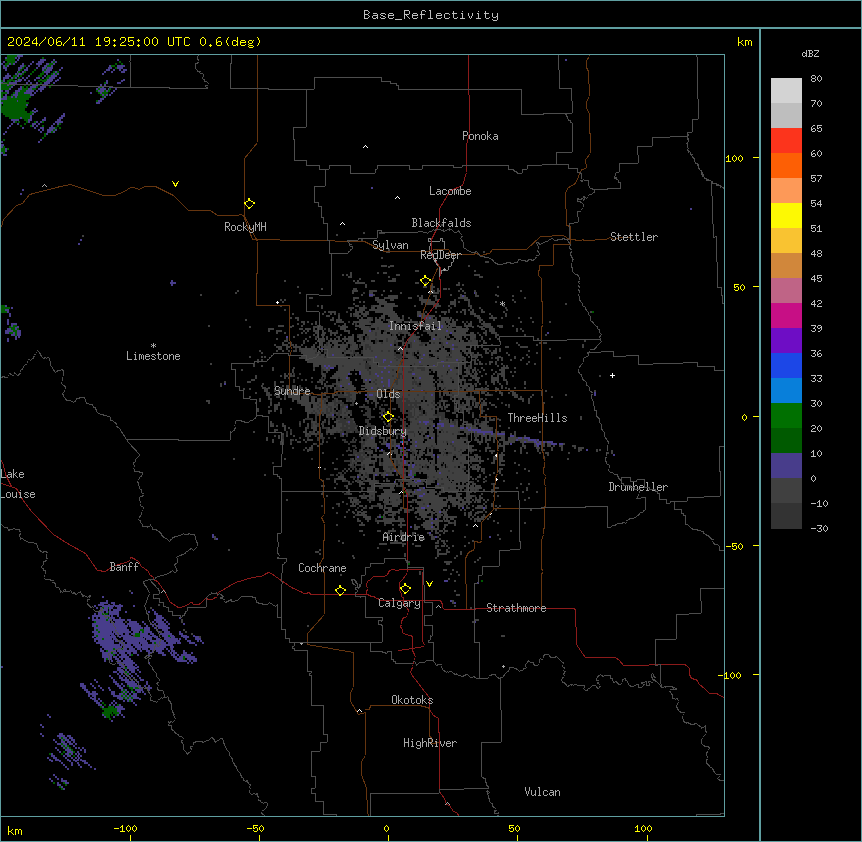The height and width of the screenshot is (842, 862).
Task: Select the light blue 30-33 dBZ legend swatch
Action: pos(786,391)
